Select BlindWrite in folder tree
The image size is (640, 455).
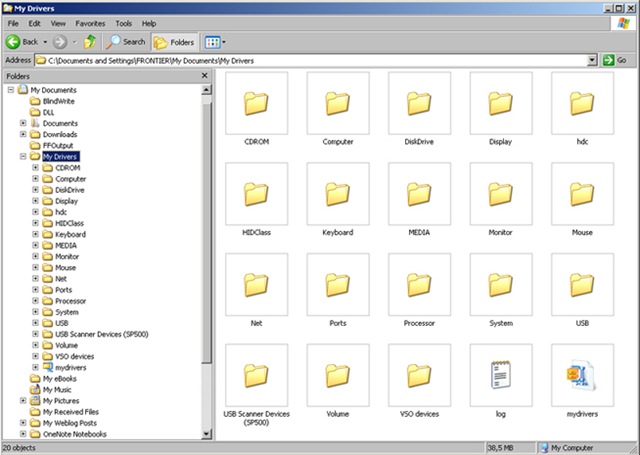[x=58, y=101]
